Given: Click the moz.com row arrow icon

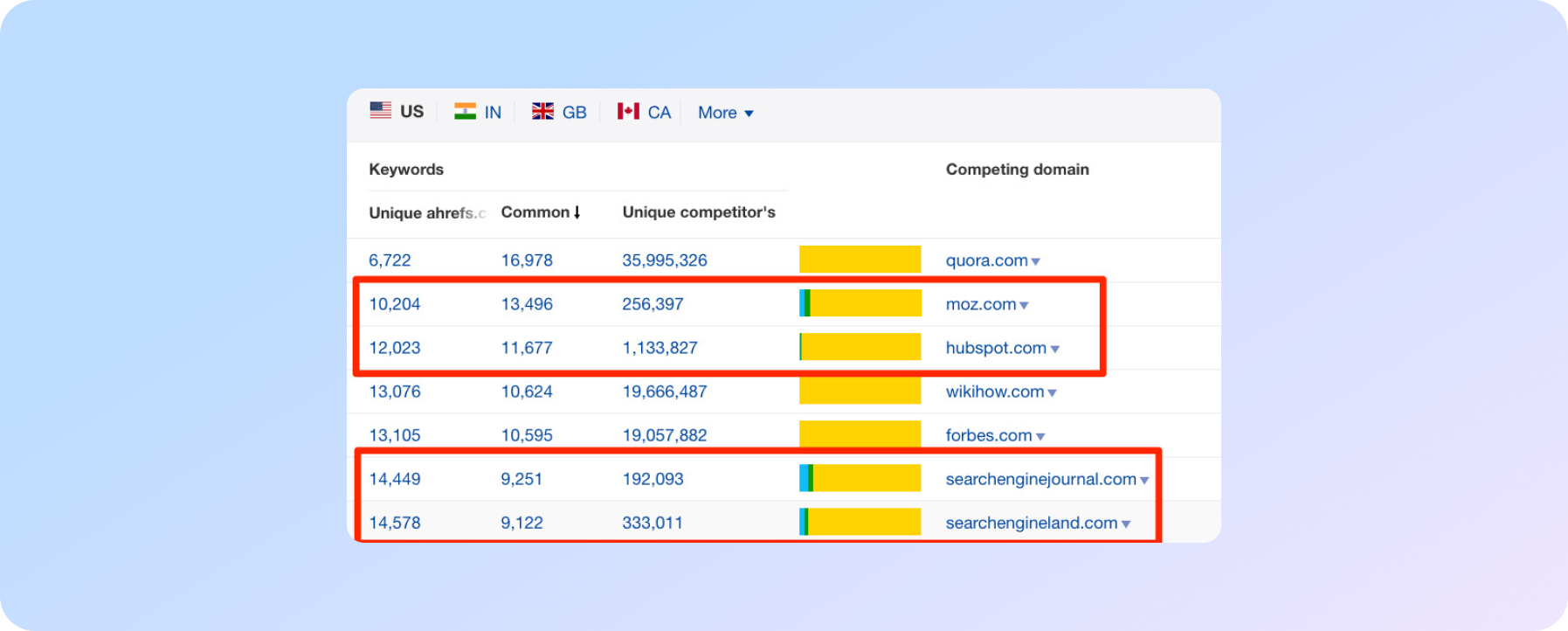Looking at the screenshot, I should pyautogui.click(x=1024, y=305).
